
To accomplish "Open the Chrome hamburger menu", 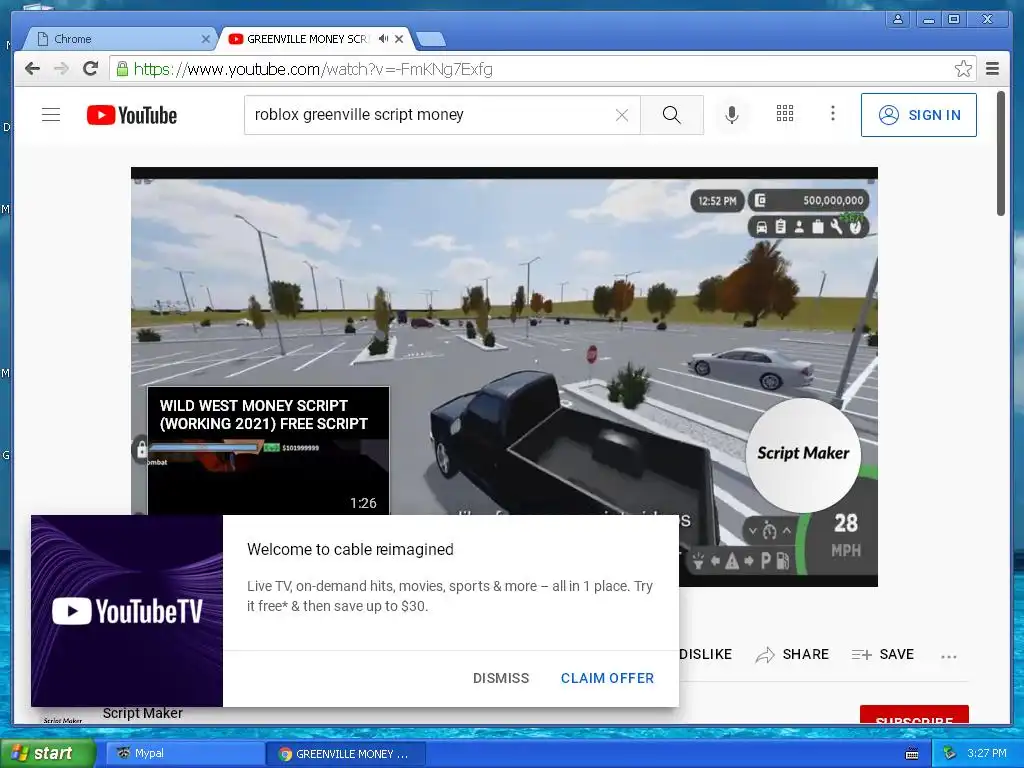I will click(x=992, y=69).
